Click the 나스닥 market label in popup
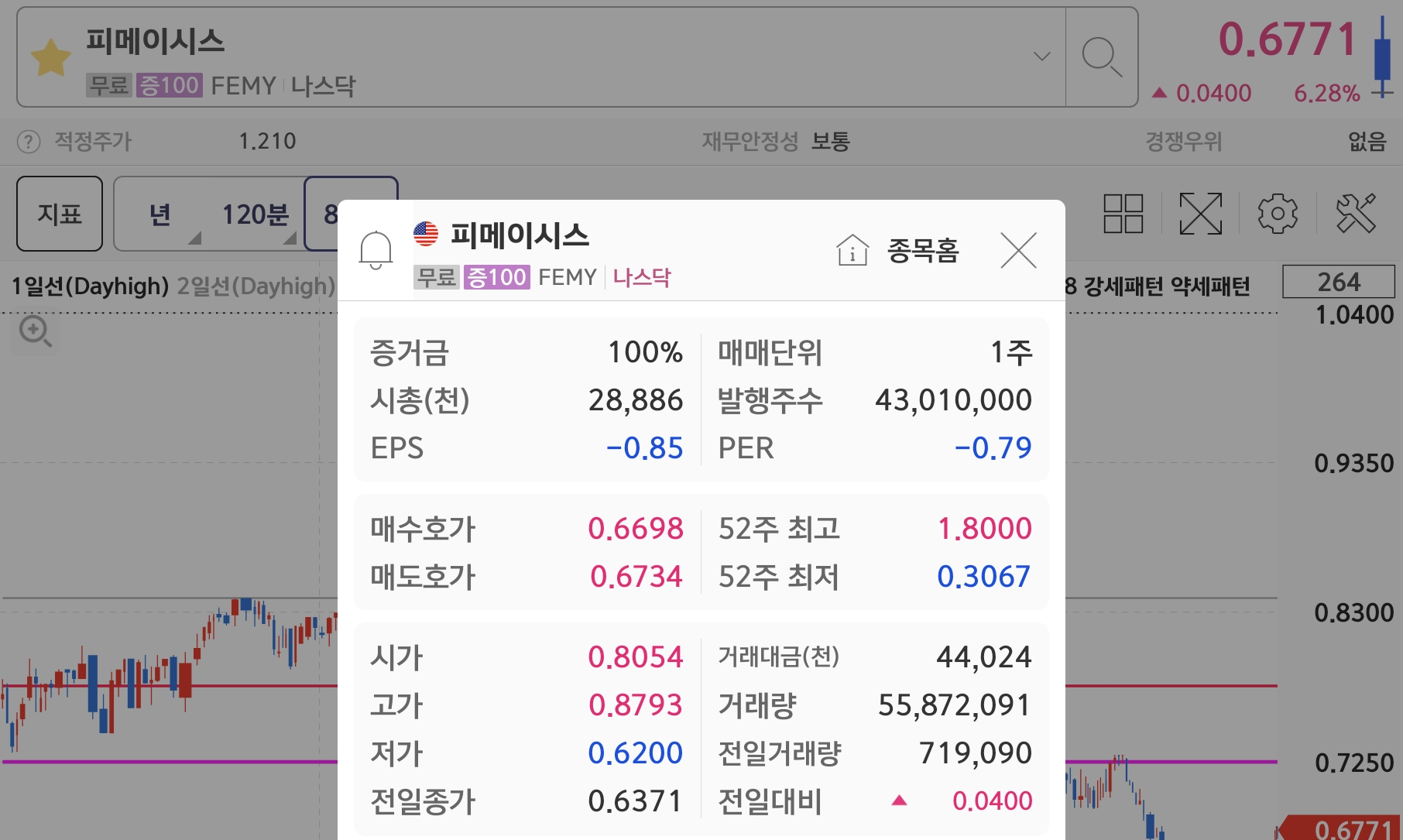 642,277
